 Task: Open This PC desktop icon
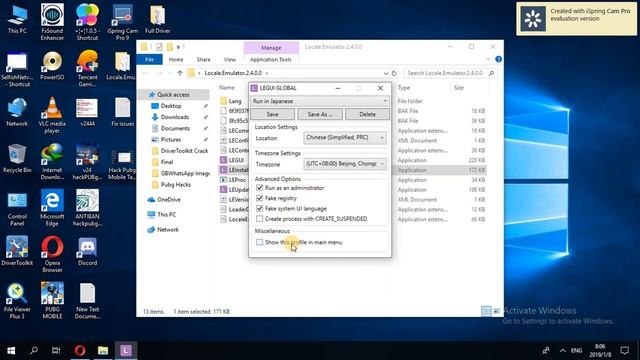17,19
